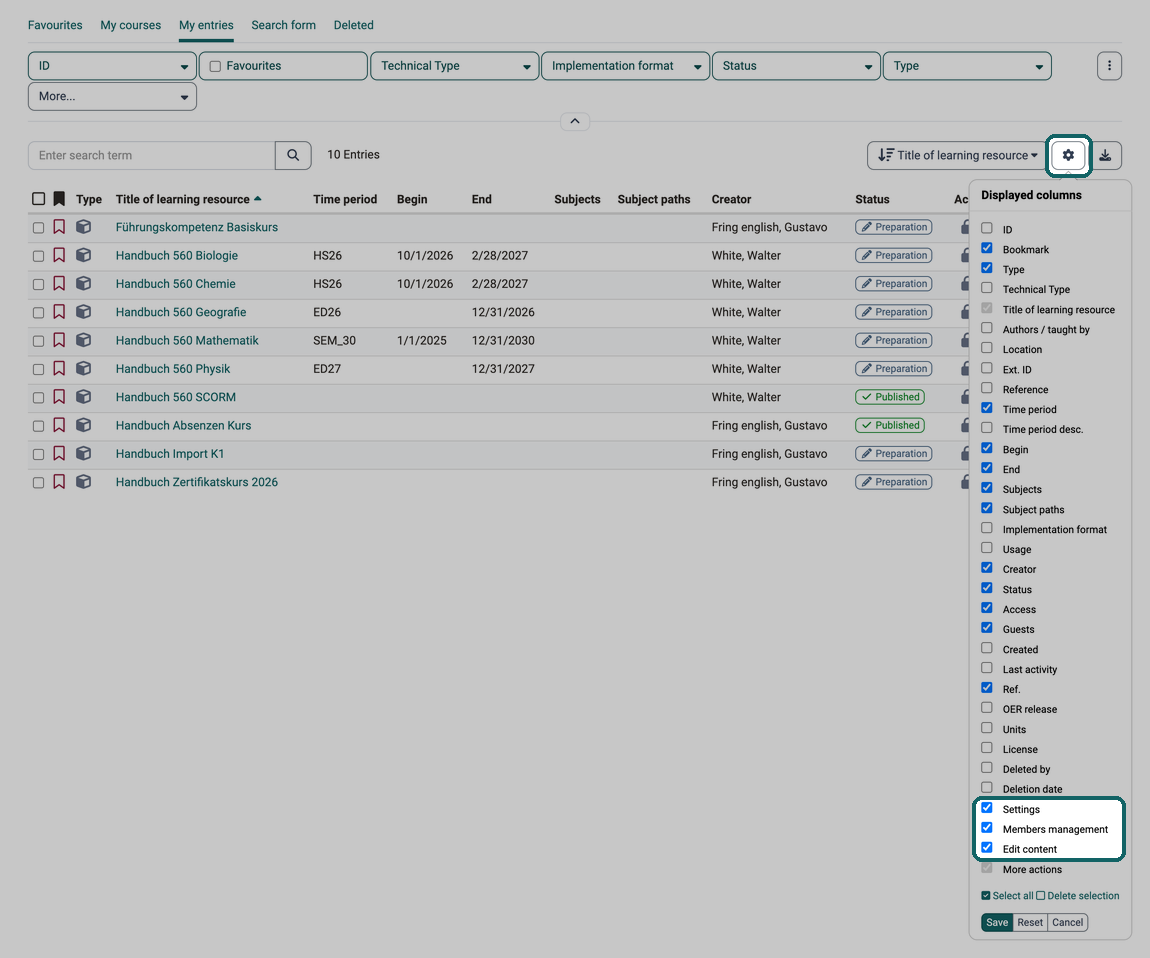Click the search magnifier button
Viewport: 1150px width, 958px height.
tap(293, 156)
